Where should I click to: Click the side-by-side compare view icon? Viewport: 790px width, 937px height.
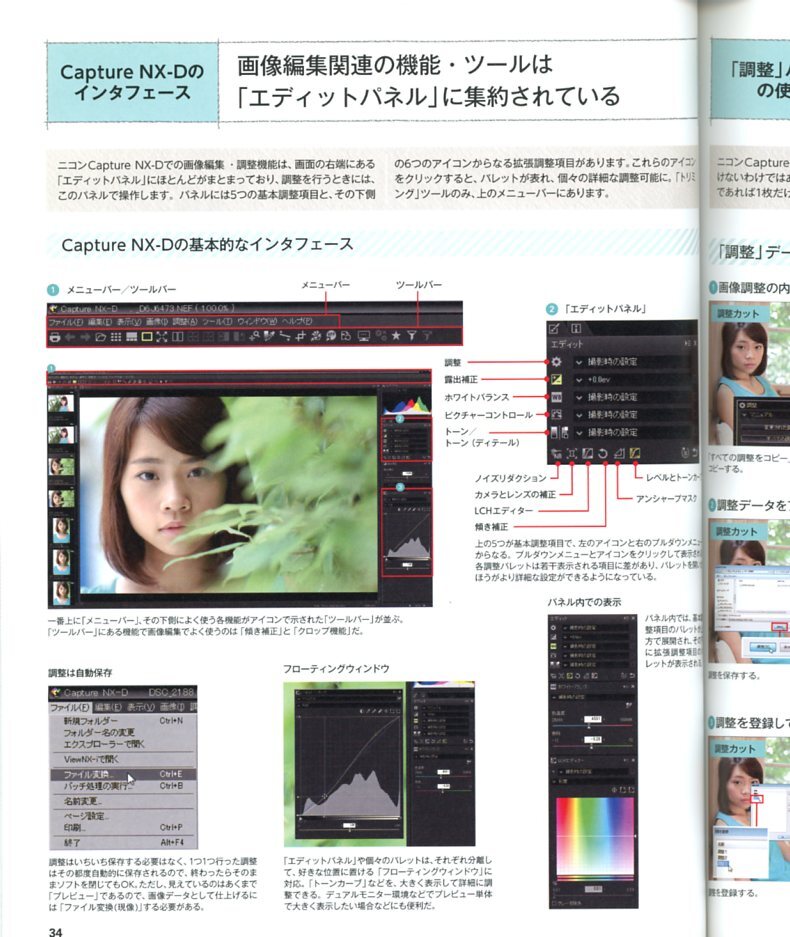tap(177, 337)
